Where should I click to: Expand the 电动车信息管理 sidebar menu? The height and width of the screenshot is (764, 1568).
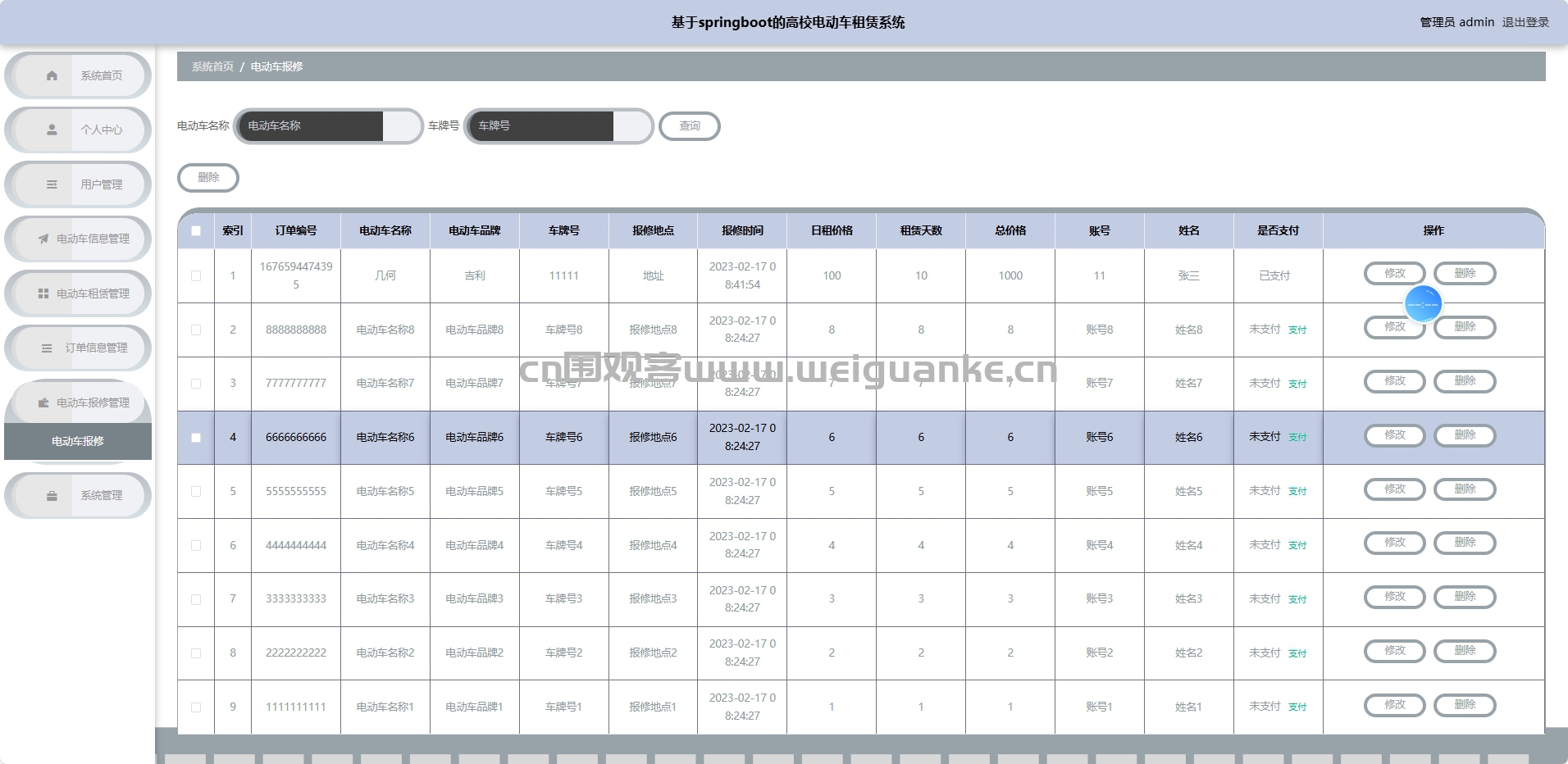[x=78, y=239]
